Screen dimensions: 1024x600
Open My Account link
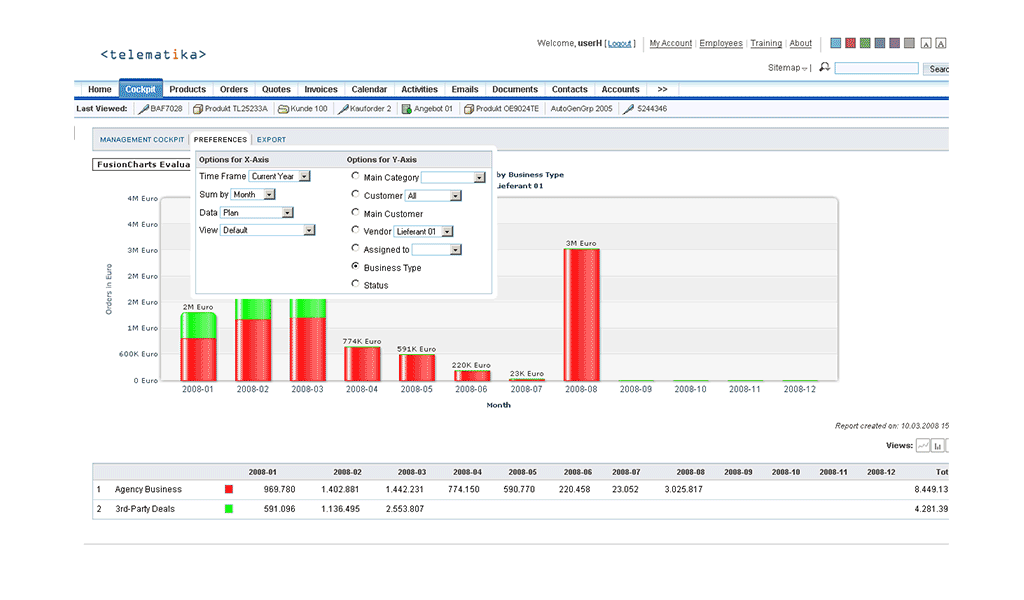click(x=671, y=43)
